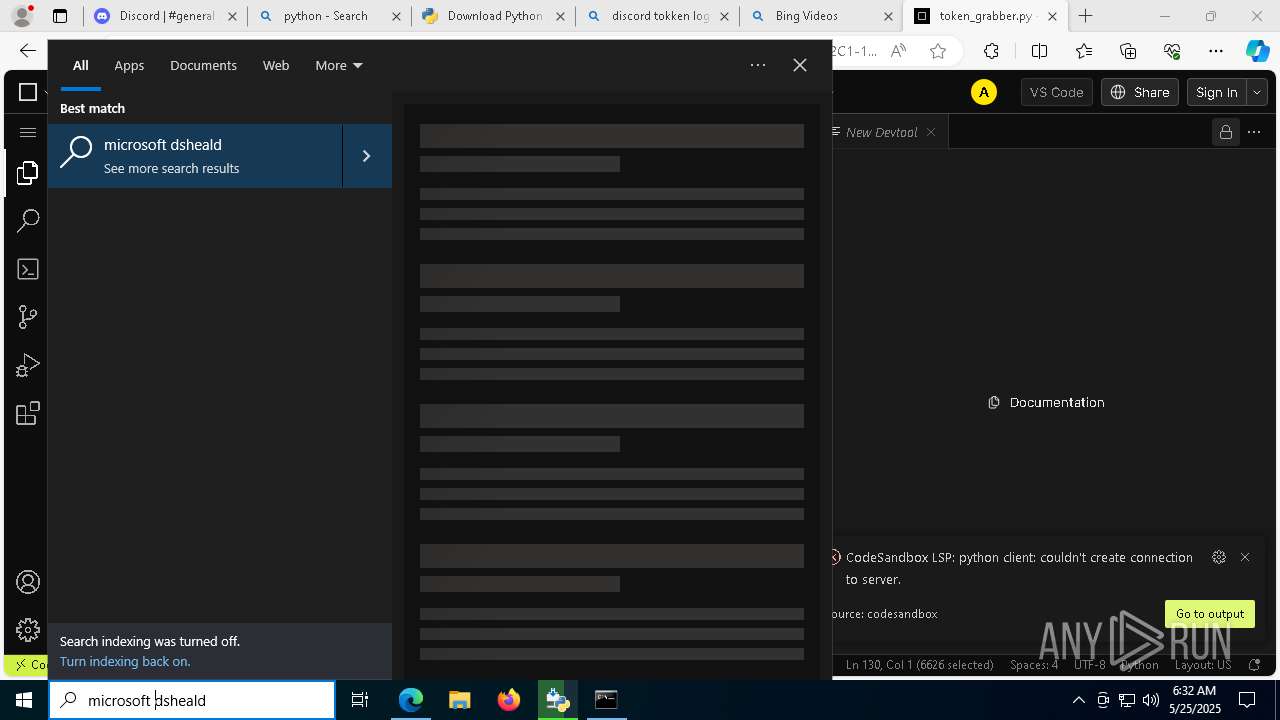Switch to python - Search browser tab

[x=329, y=16]
